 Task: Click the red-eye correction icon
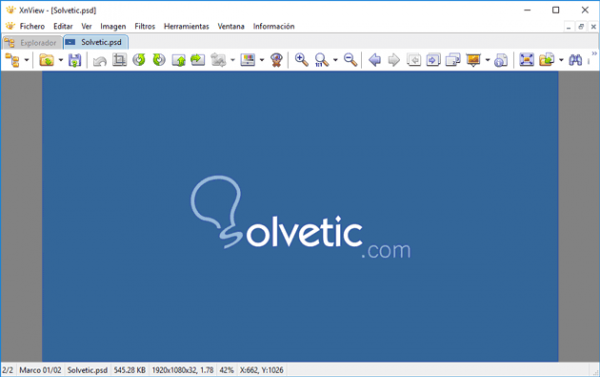point(276,60)
